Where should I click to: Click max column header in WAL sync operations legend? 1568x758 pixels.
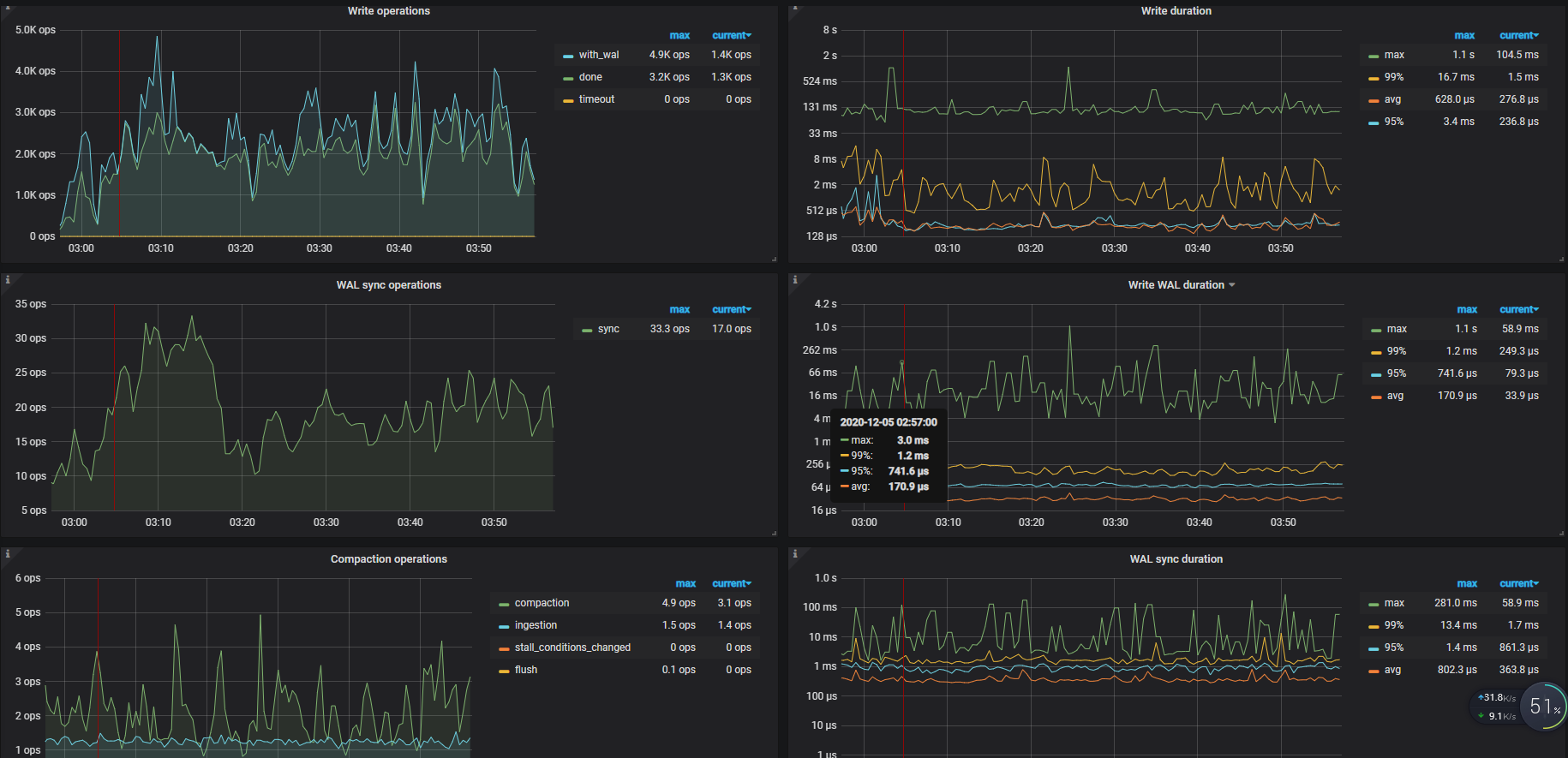pos(679,309)
